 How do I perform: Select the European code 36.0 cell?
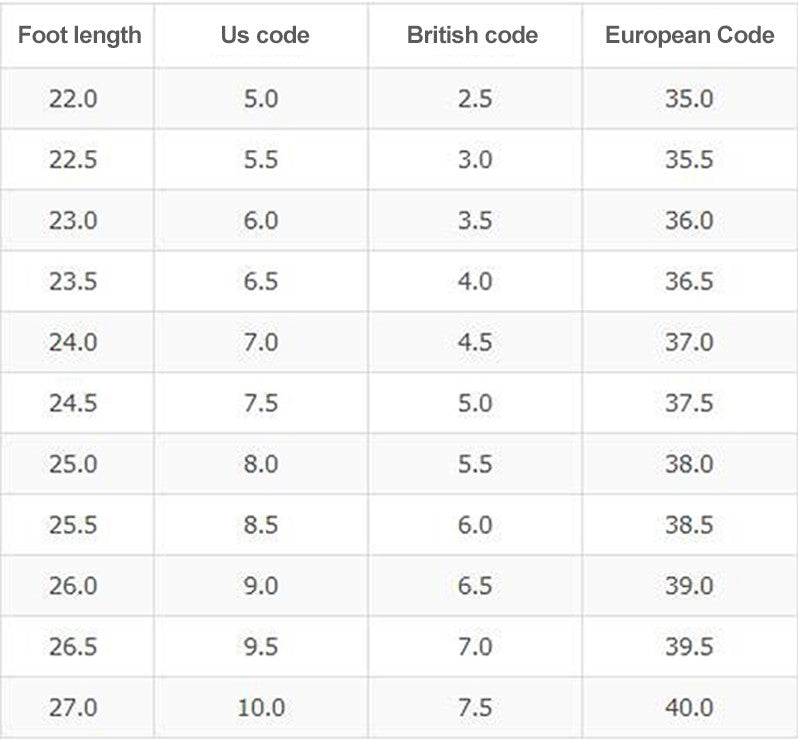tap(689, 220)
